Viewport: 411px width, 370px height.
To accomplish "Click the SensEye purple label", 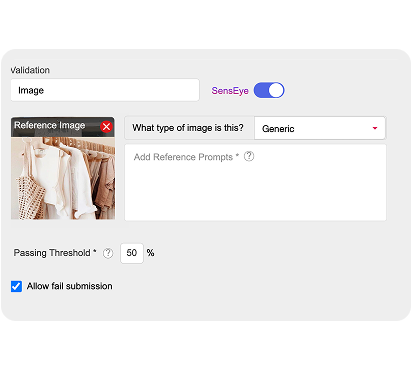I will pyautogui.click(x=230, y=91).
